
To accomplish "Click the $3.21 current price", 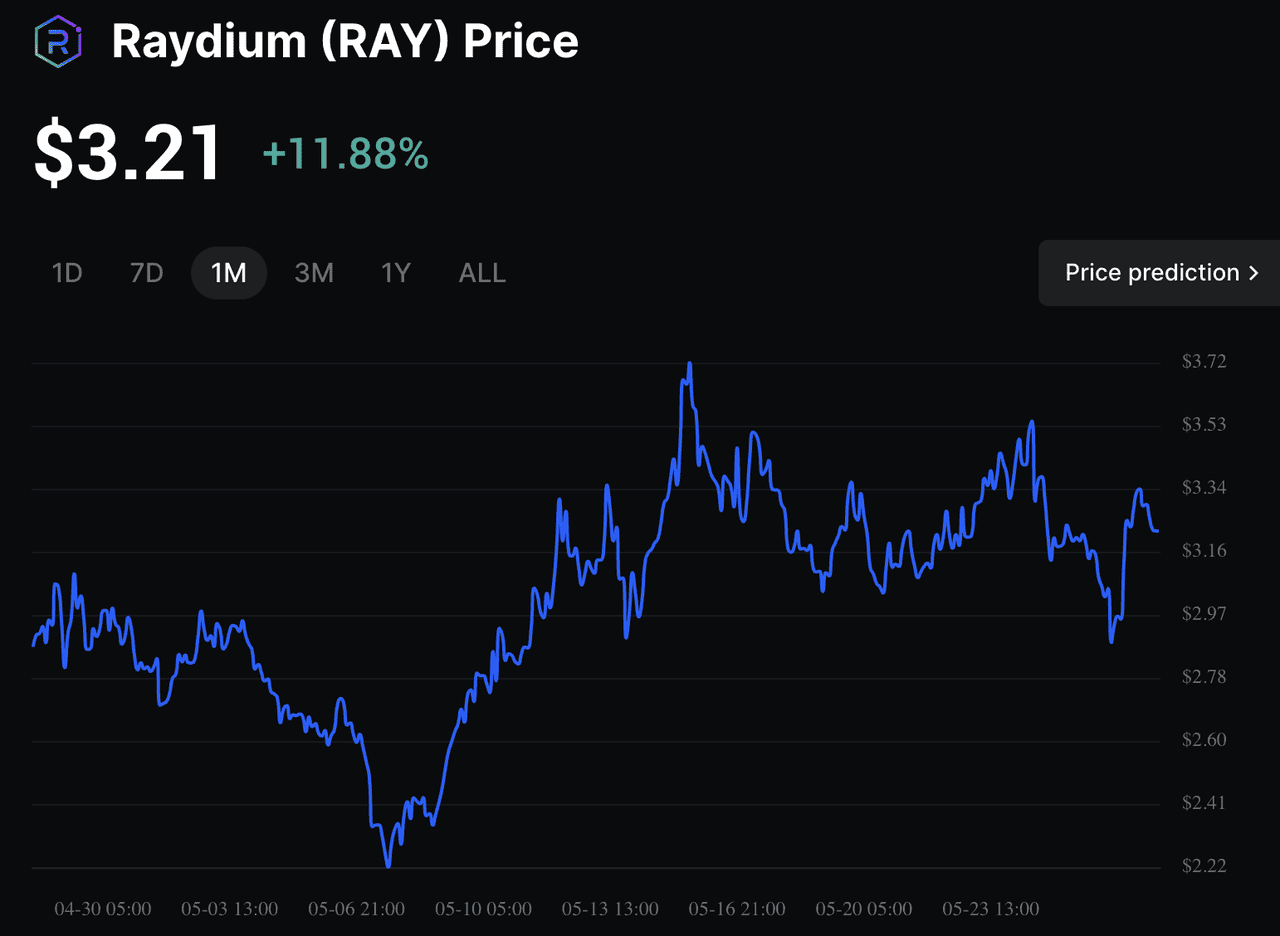I will (127, 153).
